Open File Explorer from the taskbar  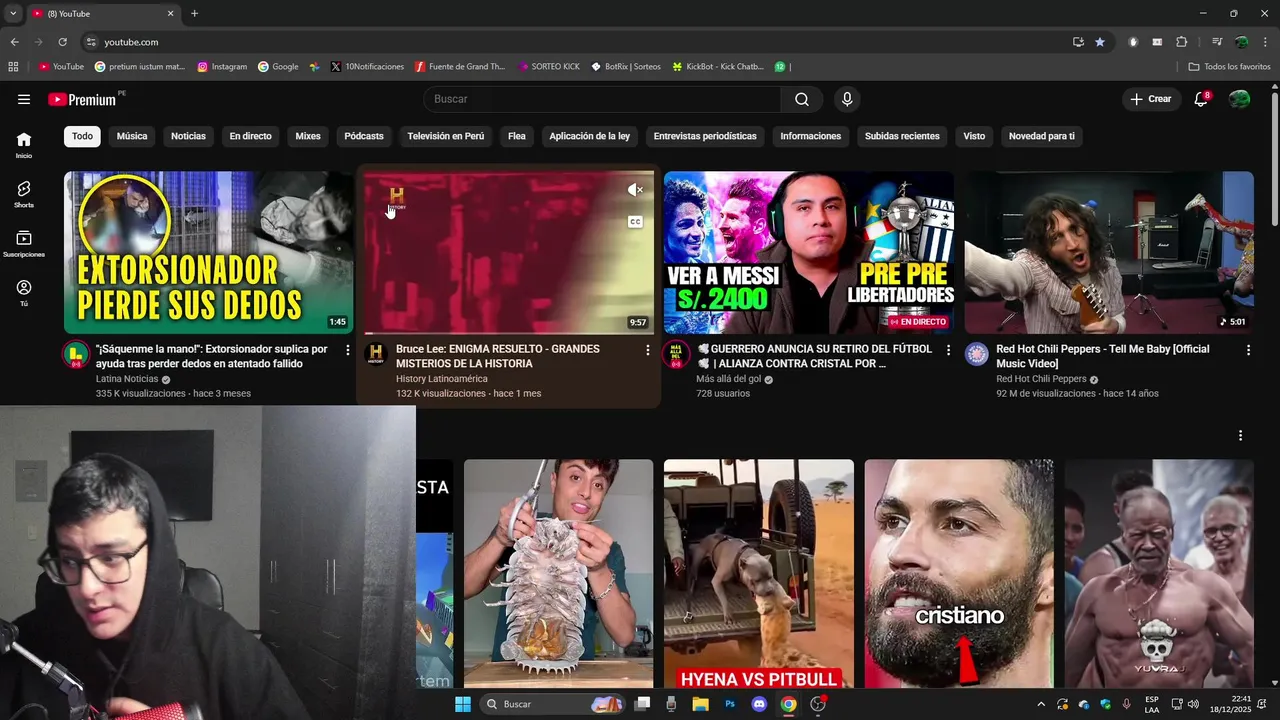[x=701, y=704]
